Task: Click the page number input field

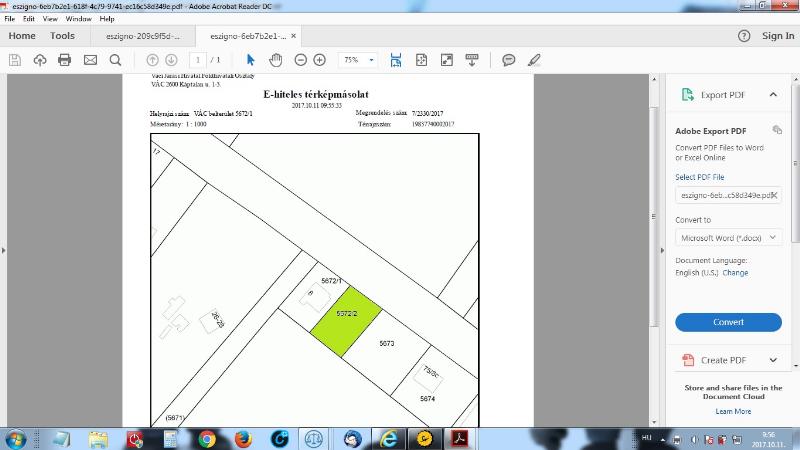Action: click(201, 60)
